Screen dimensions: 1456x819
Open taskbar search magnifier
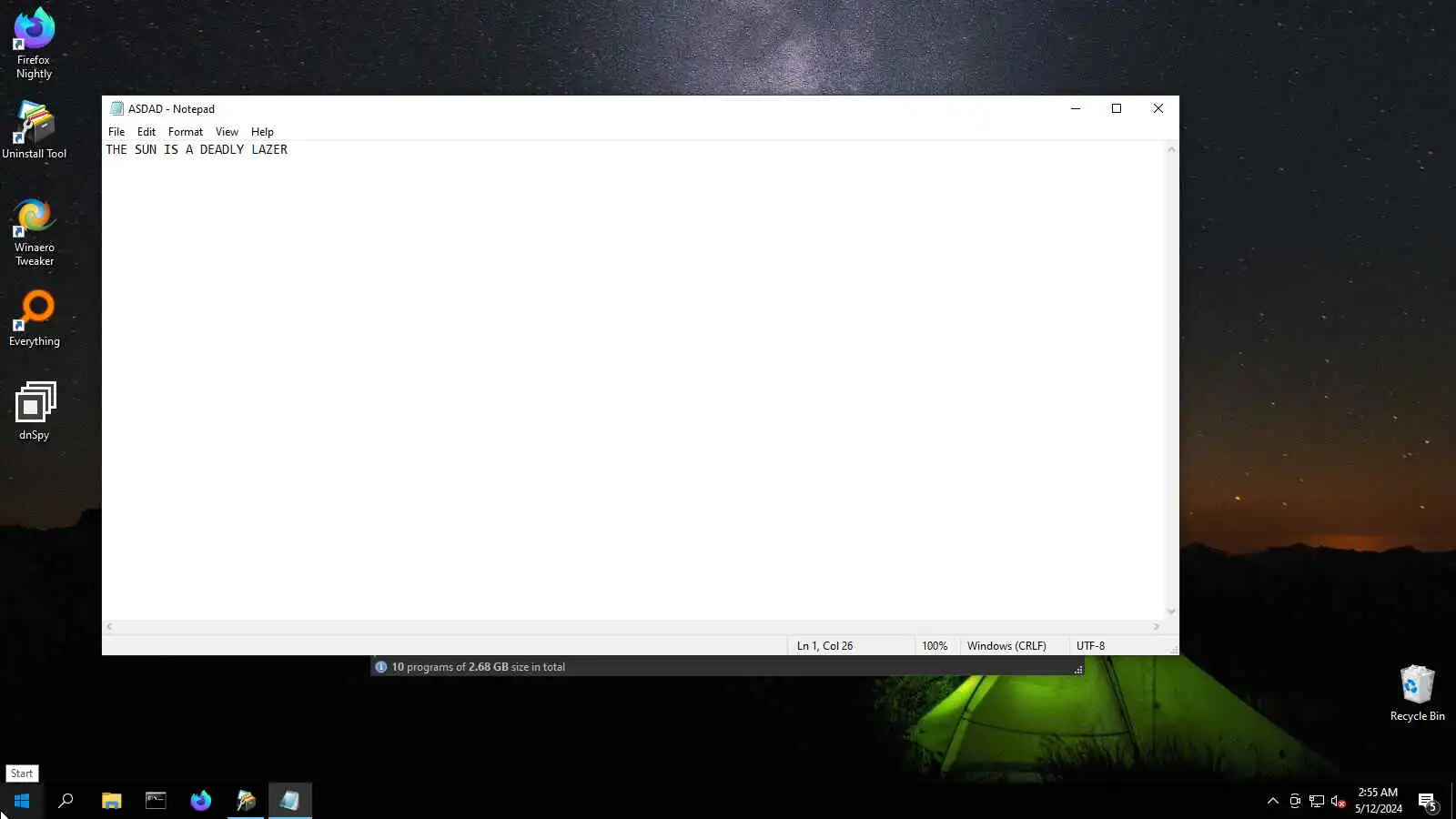click(66, 801)
